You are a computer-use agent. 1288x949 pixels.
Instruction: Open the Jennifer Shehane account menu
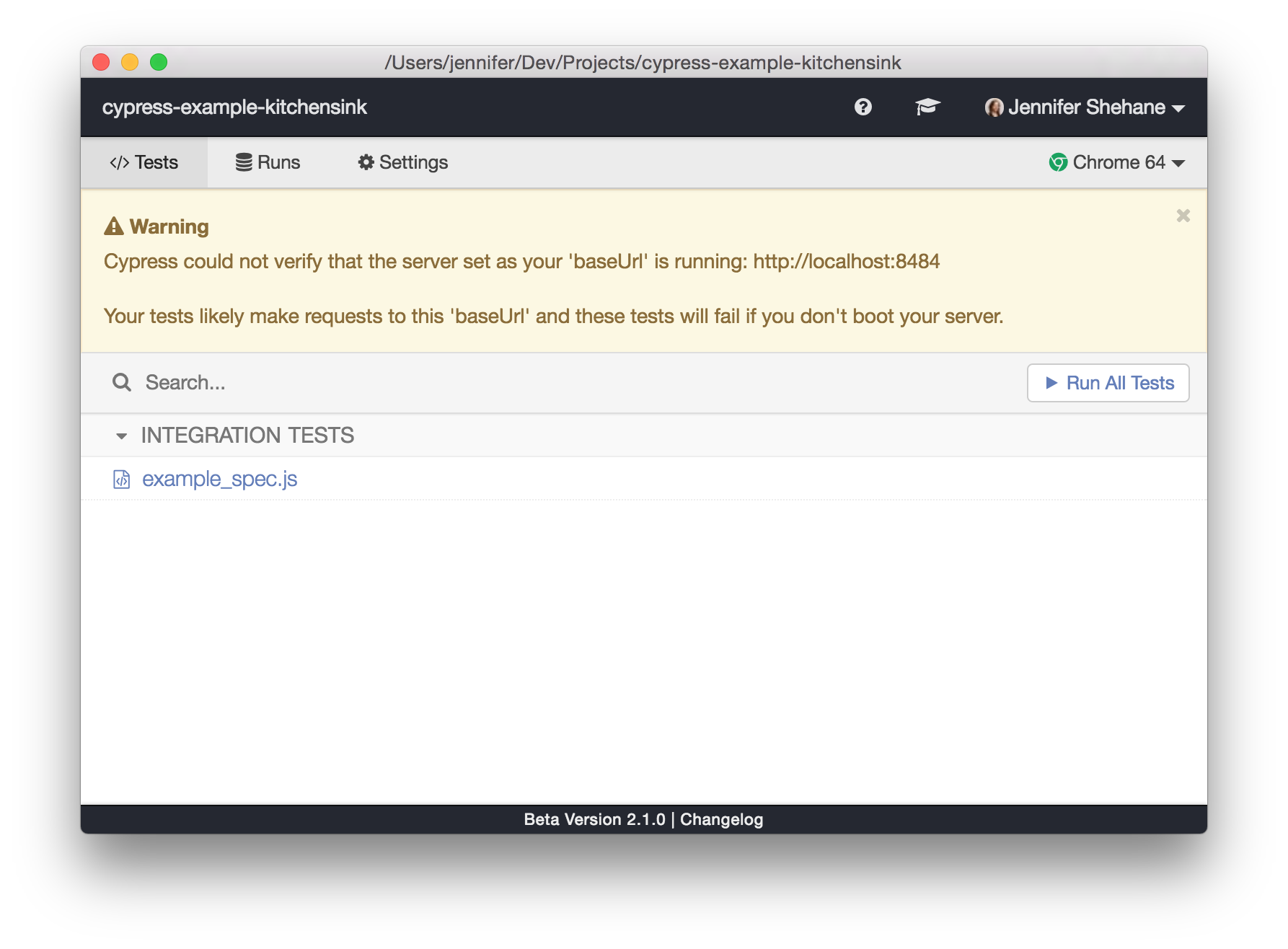(1085, 107)
